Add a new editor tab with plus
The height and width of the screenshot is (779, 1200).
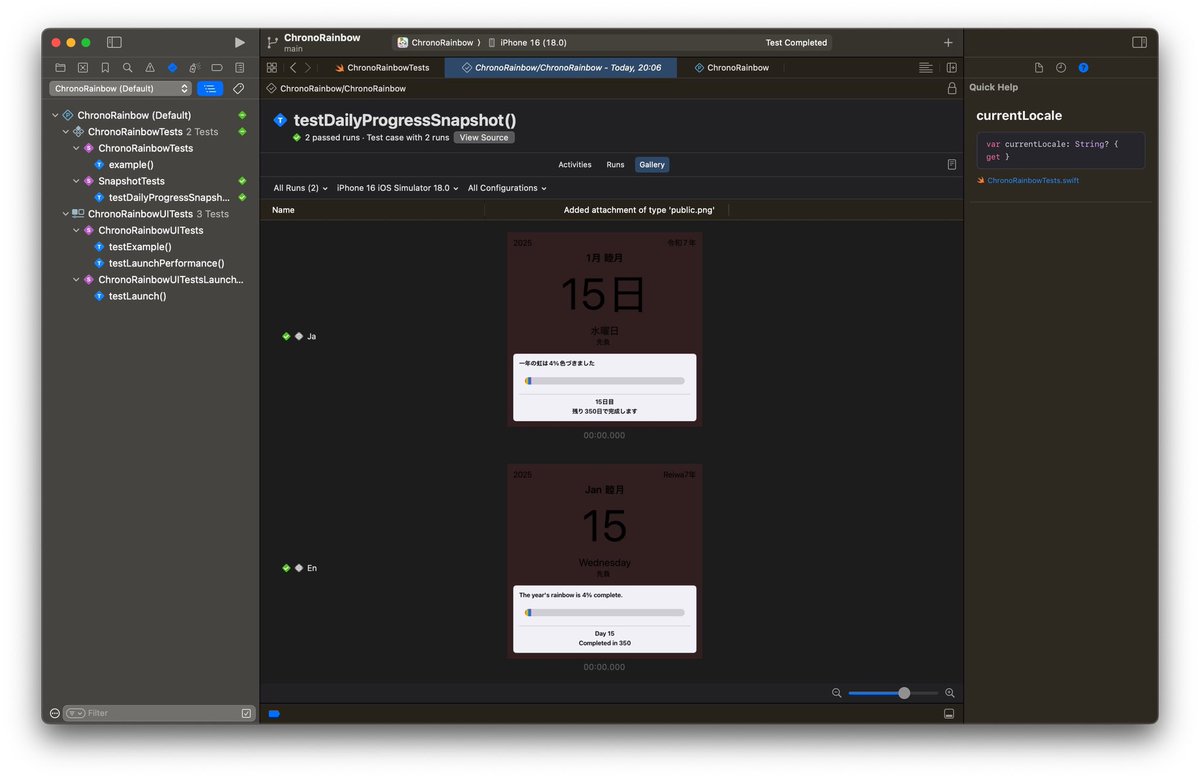point(948,42)
